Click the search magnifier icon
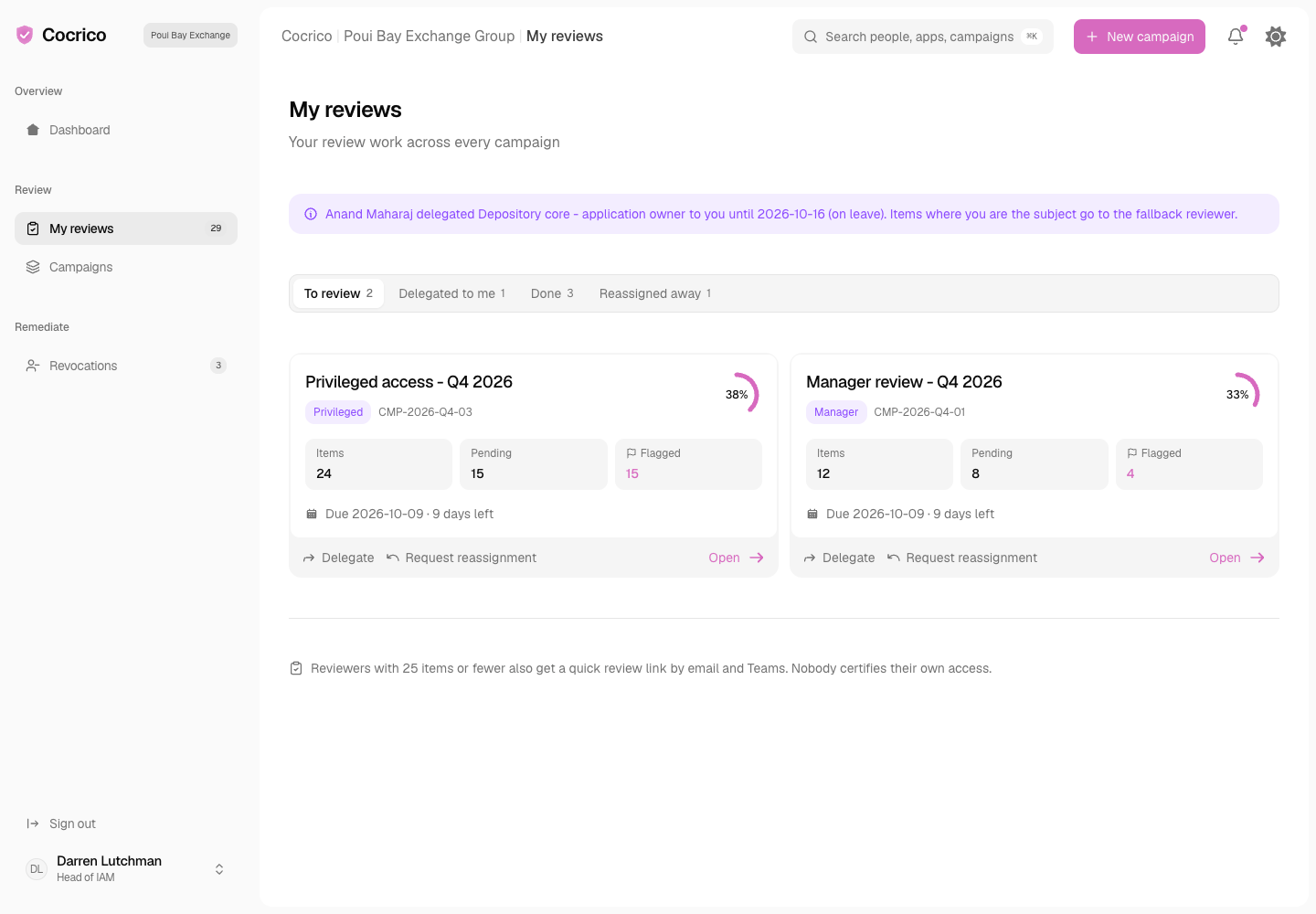 (x=811, y=37)
